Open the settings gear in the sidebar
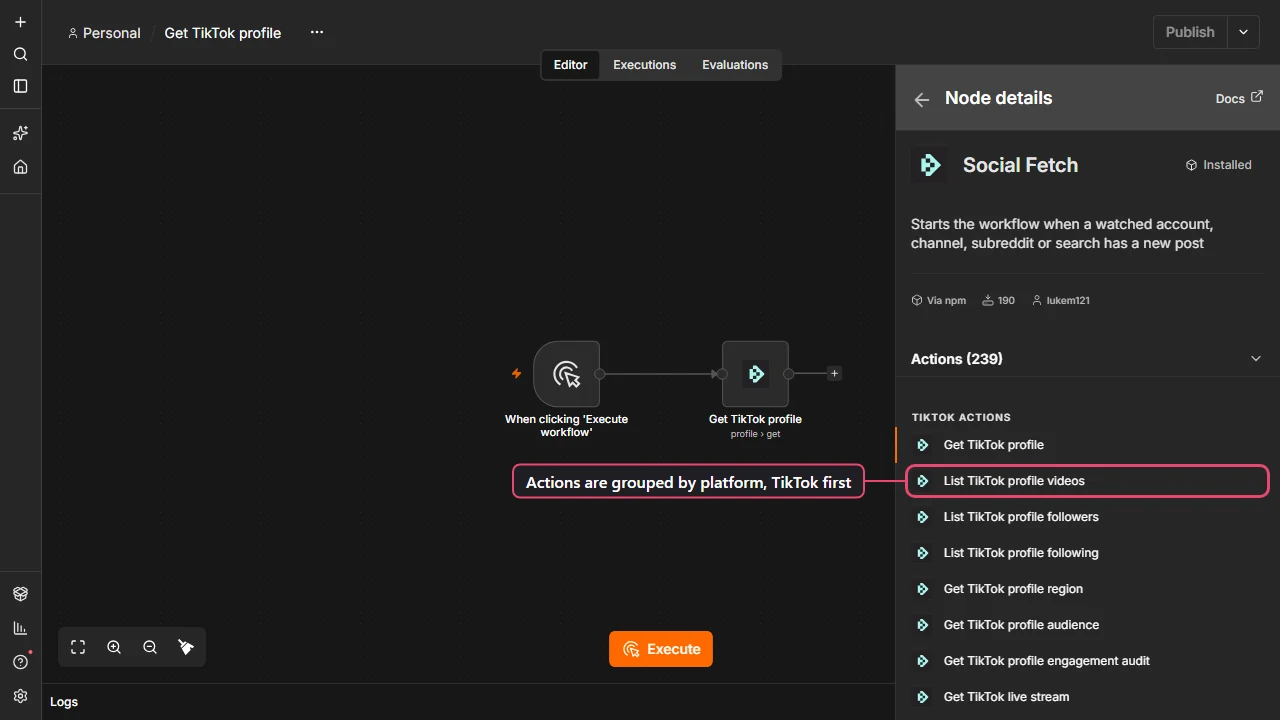 click(20, 696)
